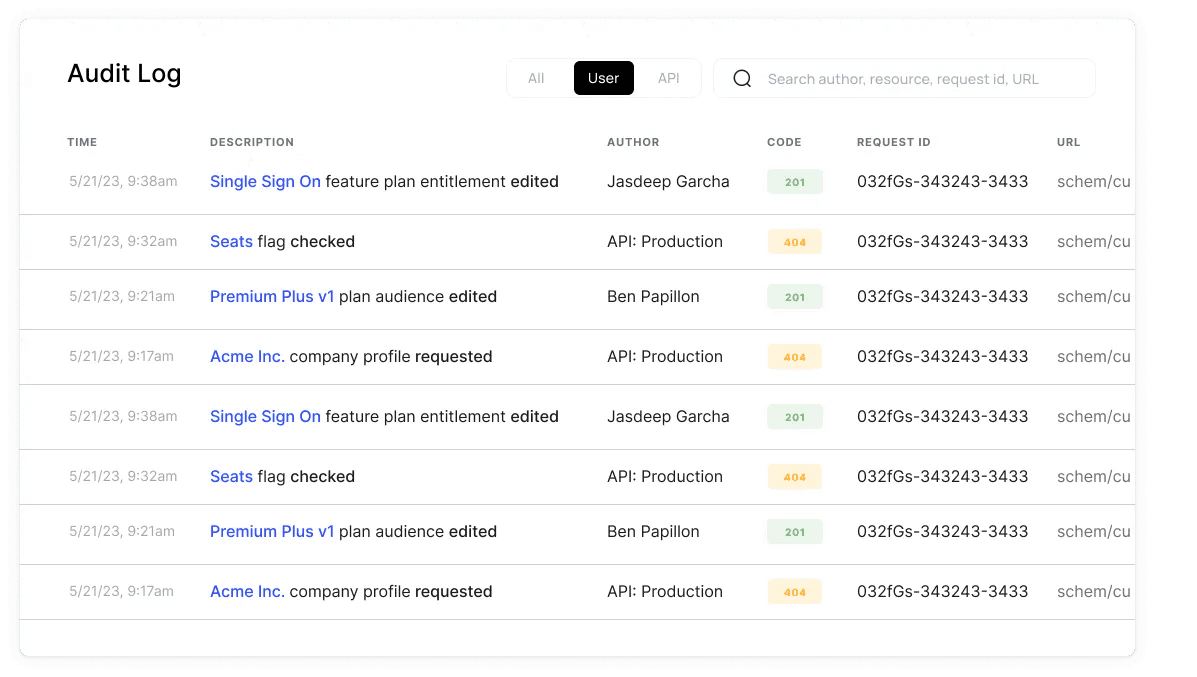Click the Audit Log page title
The width and height of the screenshot is (1197, 677).
[124, 74]
